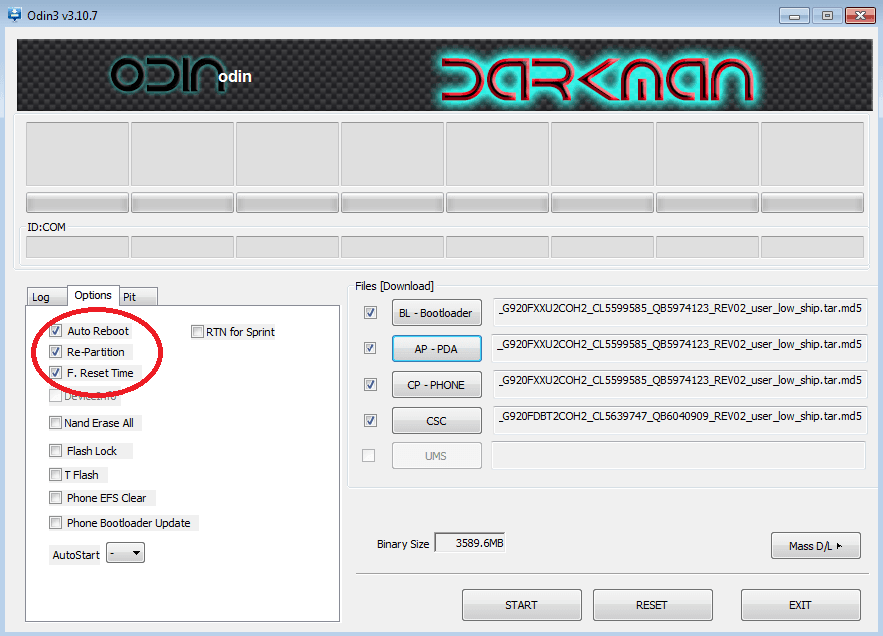Image resolution: width=883 pixels, height=636 pixels.
Task: Click the CP - PHONE button
Action: coord(436,385)
